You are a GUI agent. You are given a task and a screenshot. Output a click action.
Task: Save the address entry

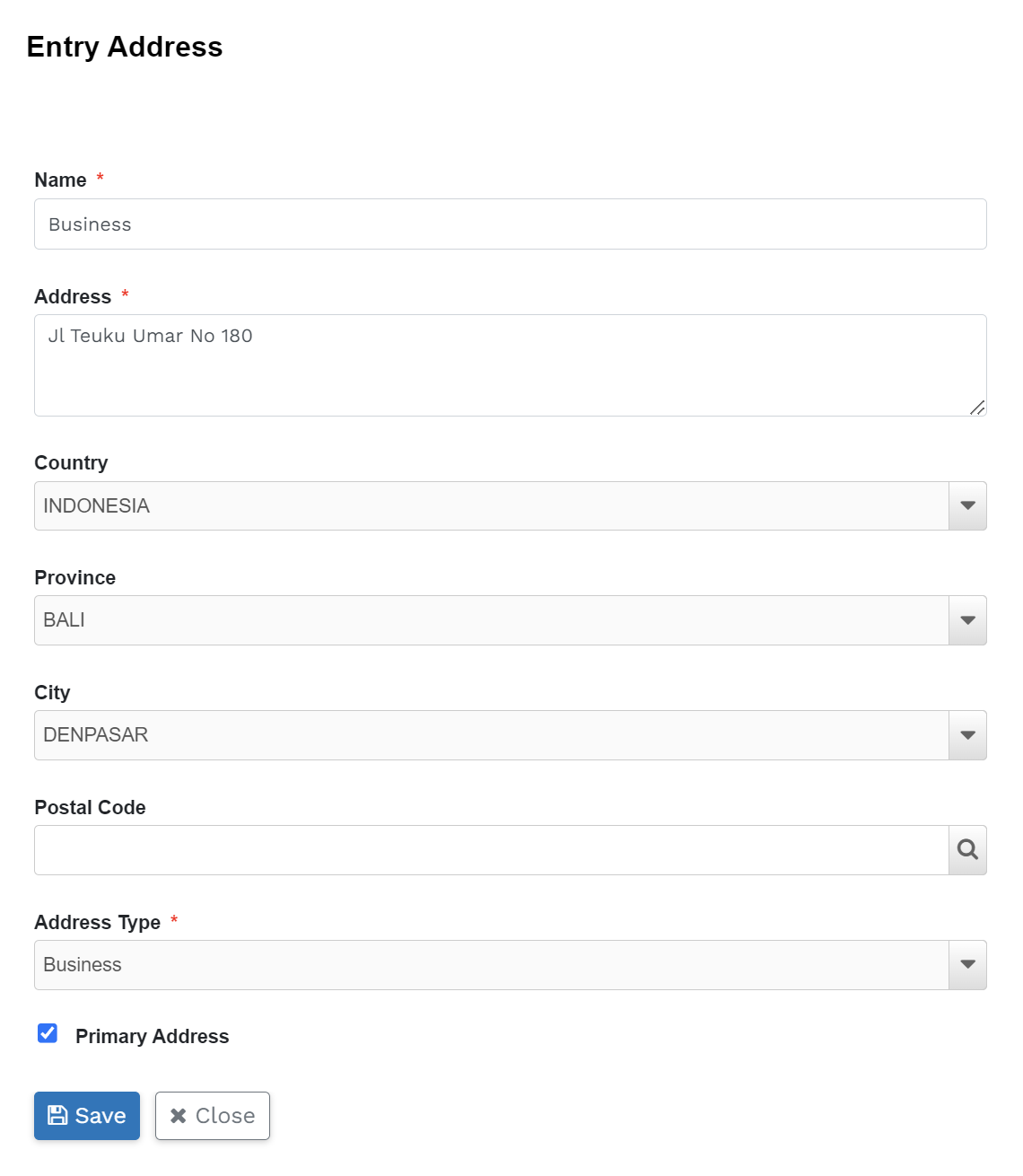tap(87, 1116)
